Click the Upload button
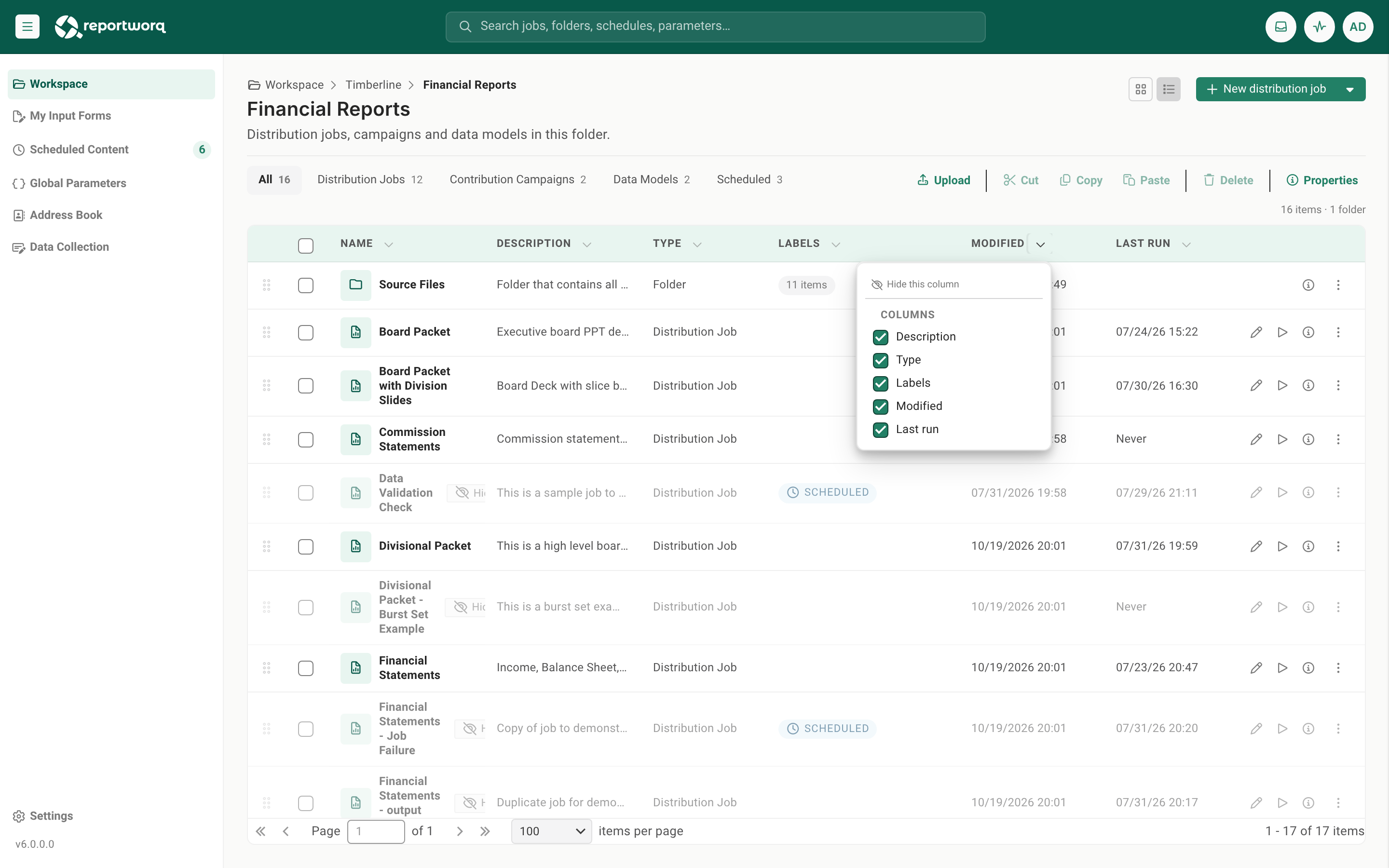This screenshot has height=868, width=1389. [943, 180]
